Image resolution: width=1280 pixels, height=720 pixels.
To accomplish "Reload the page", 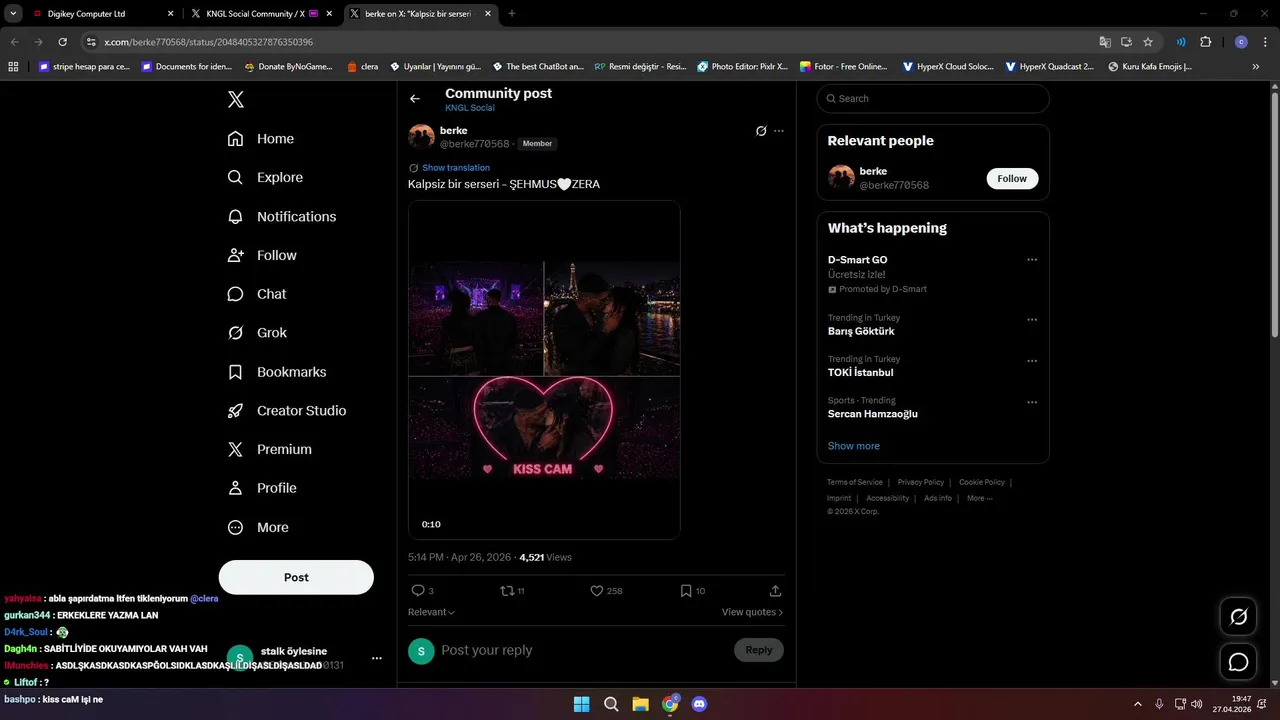I will 62,42.
